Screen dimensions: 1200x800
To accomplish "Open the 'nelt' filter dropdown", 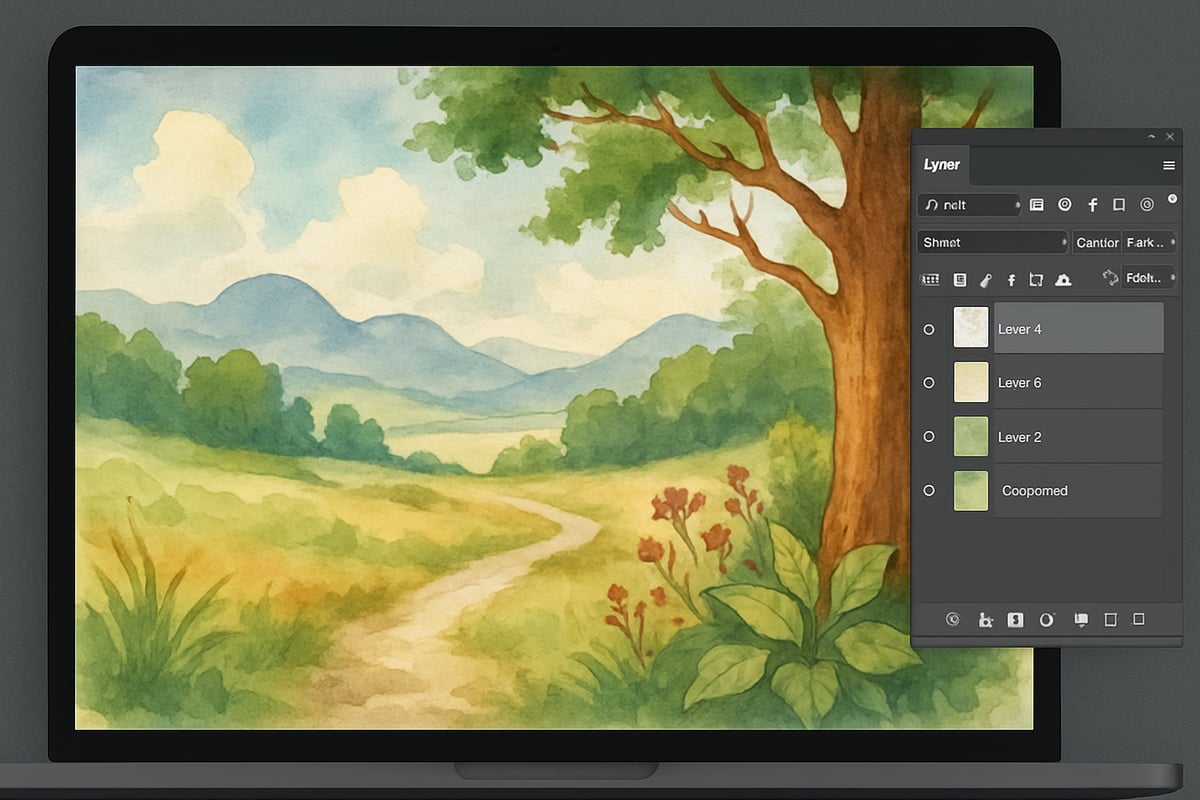I will [x=968, y=204].
